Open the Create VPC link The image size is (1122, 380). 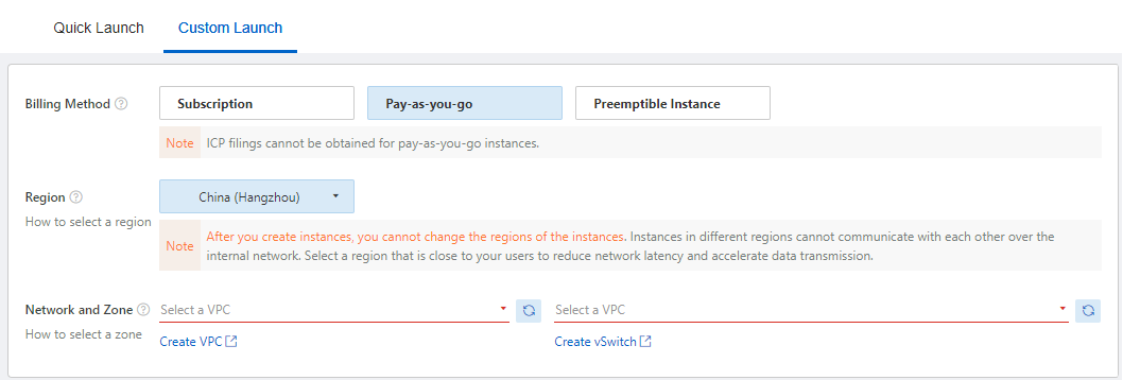190,341
